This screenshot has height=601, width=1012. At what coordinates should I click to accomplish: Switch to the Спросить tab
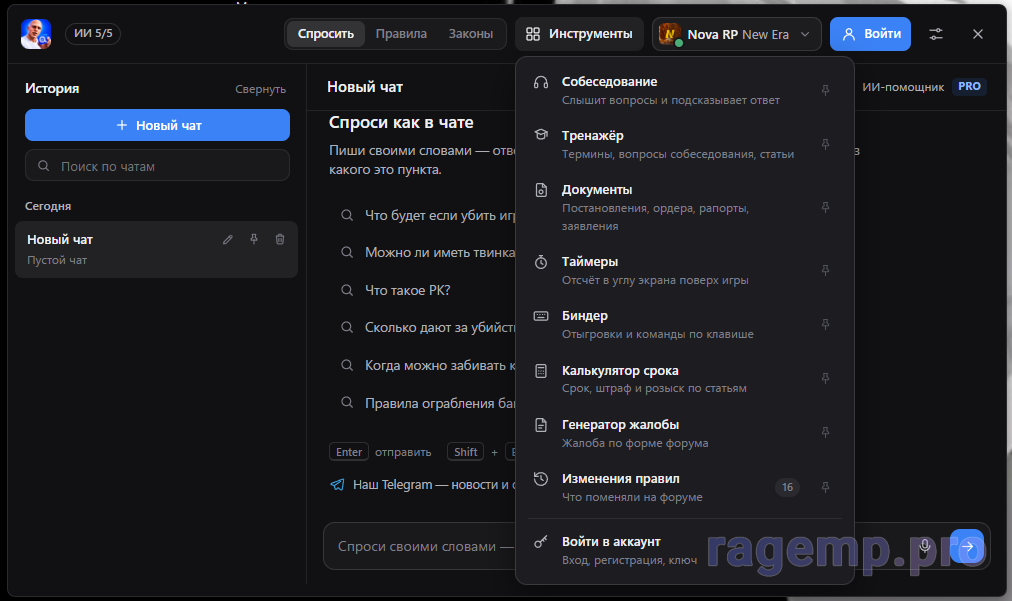326,34
